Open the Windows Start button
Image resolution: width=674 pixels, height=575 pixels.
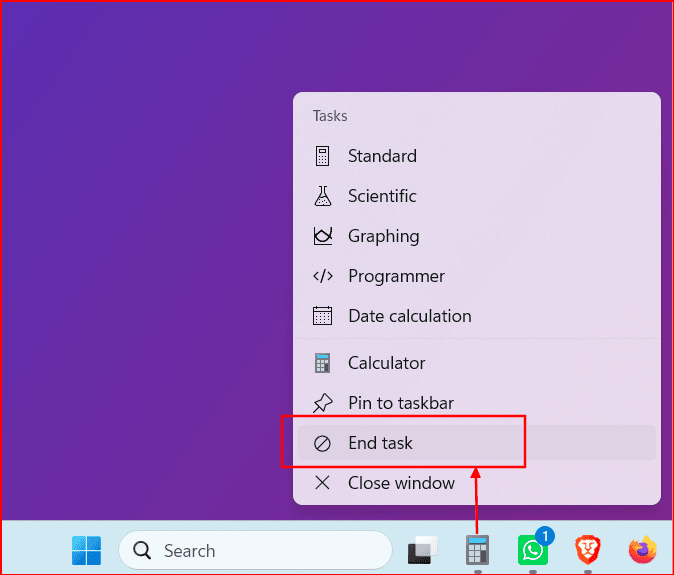tap(86, 551)
